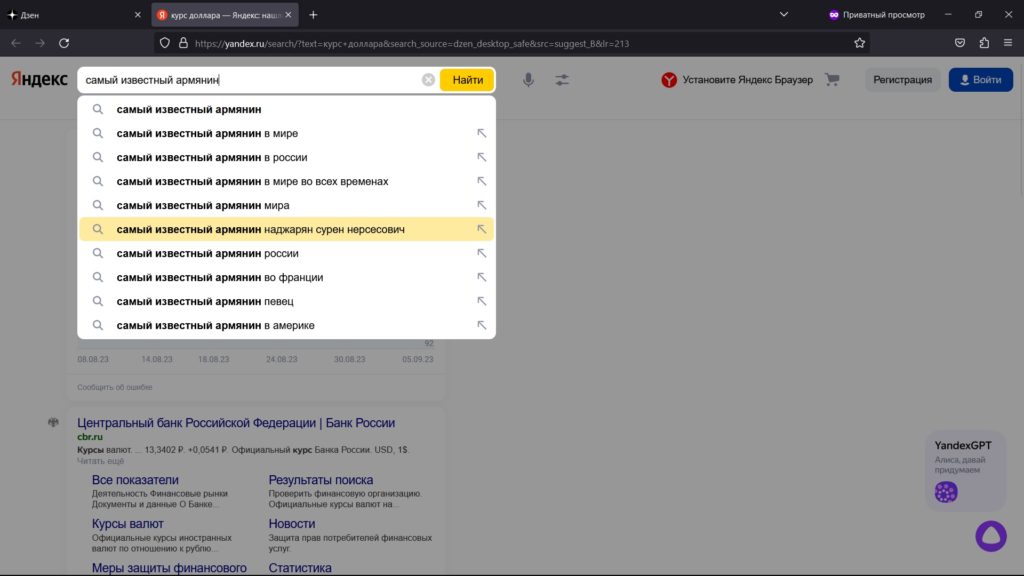Image resolution: width=1024 pixels, height=576 pixels.
Task: Click the Yandex Browser logo icon
Action: pos(669,80)
